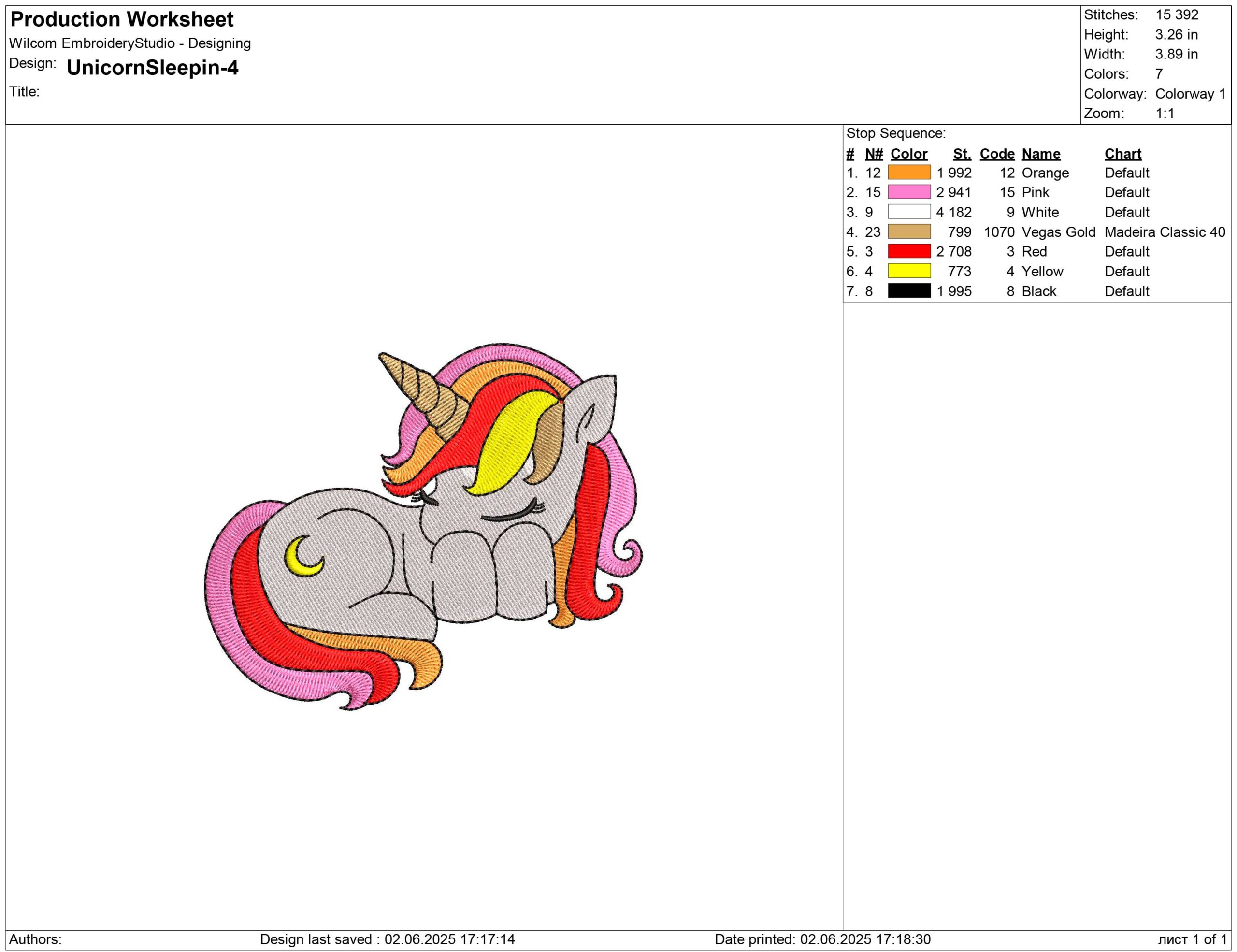Click the Red color swatch
Screen dimensions: 1237x952
[908, 251]
